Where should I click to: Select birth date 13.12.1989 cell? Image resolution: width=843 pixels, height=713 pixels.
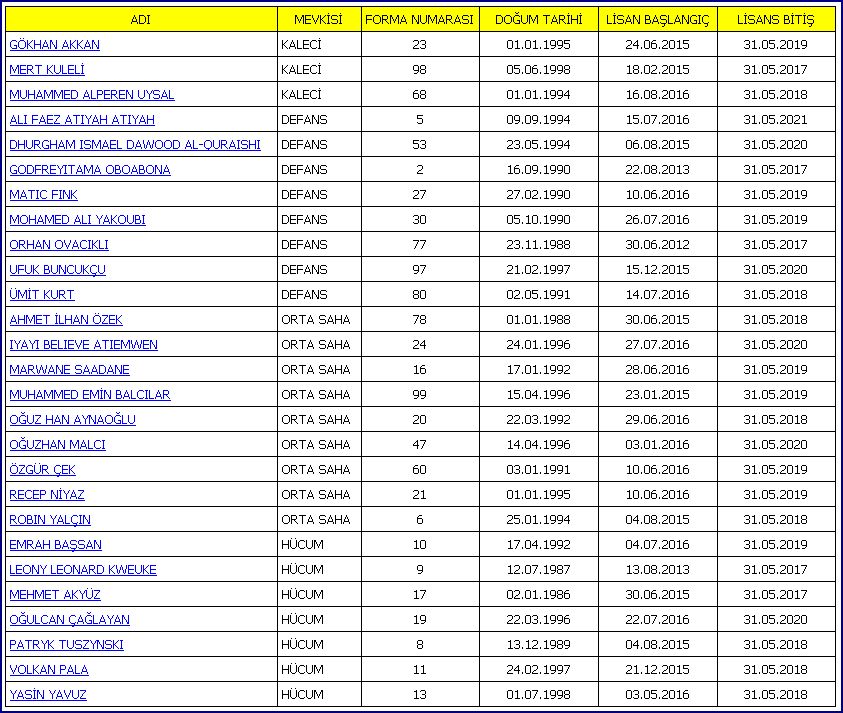(x=539, y=645)
